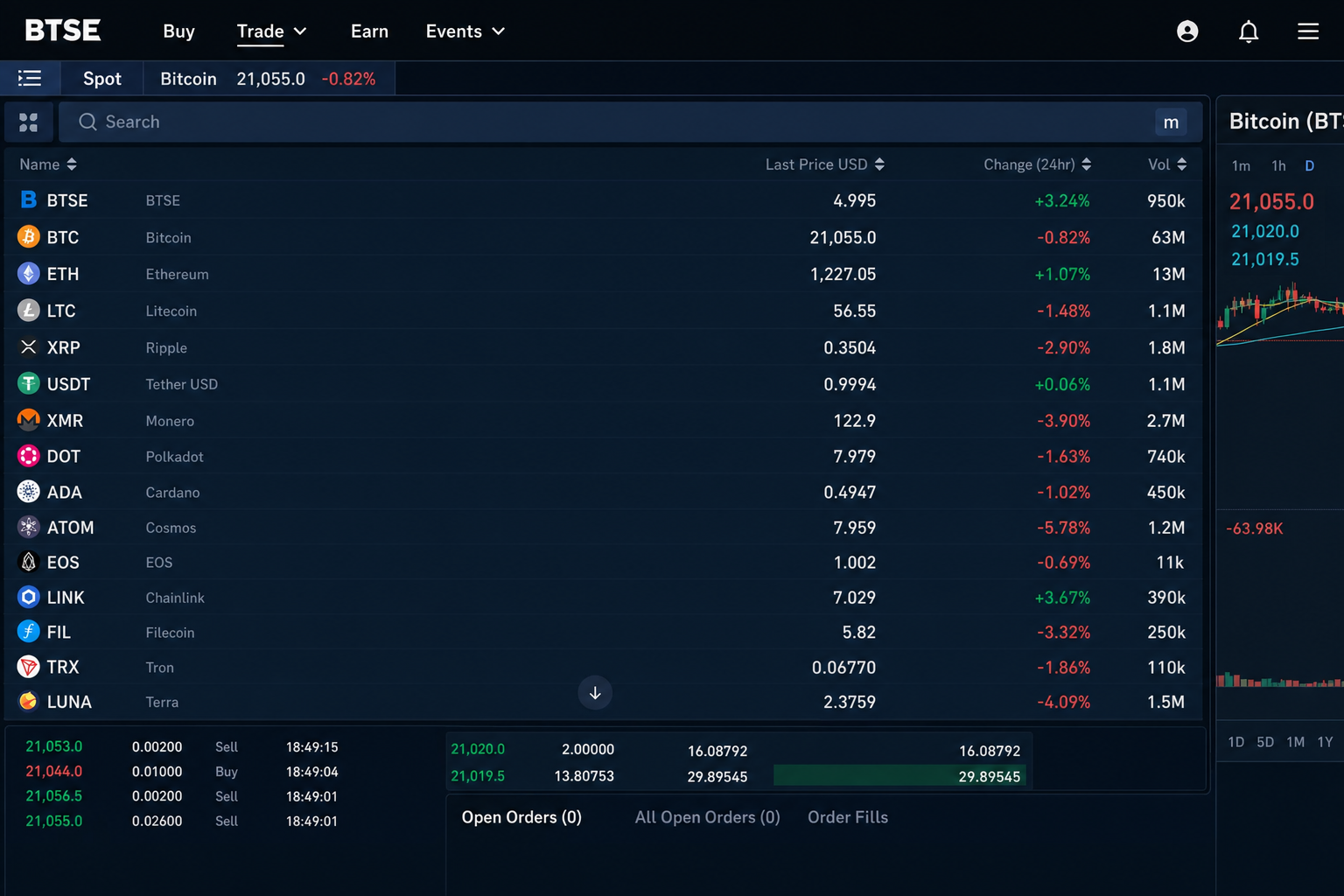This screenshot has width=1344, height=896.
Task: Click the Search input field
Action: coord(612,122)
